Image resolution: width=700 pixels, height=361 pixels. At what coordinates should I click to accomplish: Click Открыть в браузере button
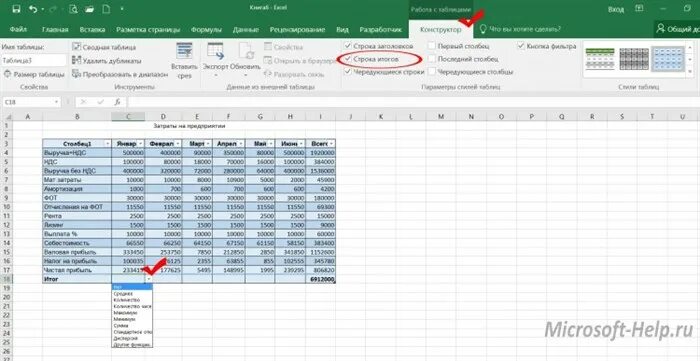[x=299, y=61]
